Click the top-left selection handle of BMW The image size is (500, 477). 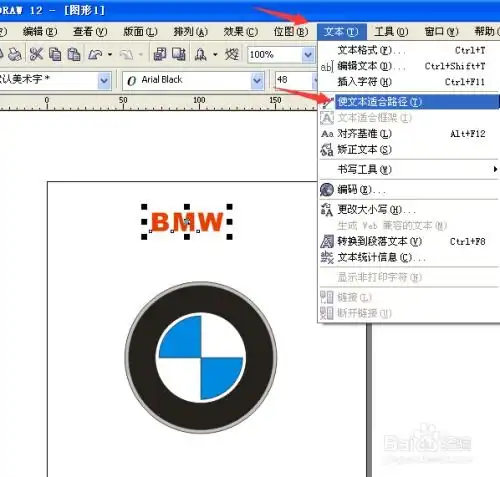pyautogui.click(x=144, y=207)
